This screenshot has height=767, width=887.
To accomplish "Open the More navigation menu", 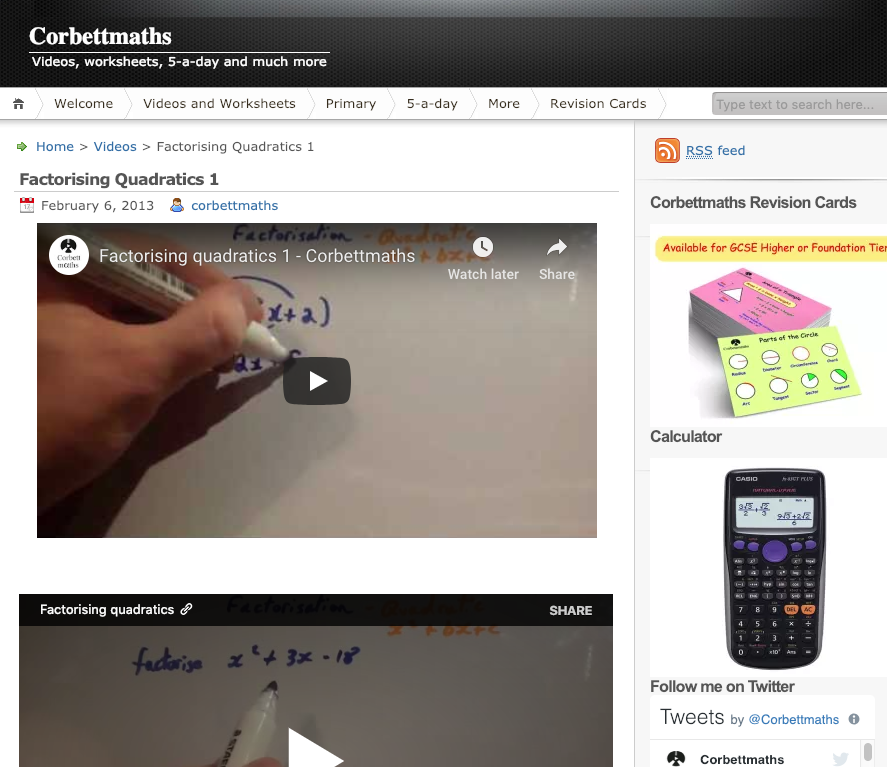I will pyautogui.click(x=504, y=104).
